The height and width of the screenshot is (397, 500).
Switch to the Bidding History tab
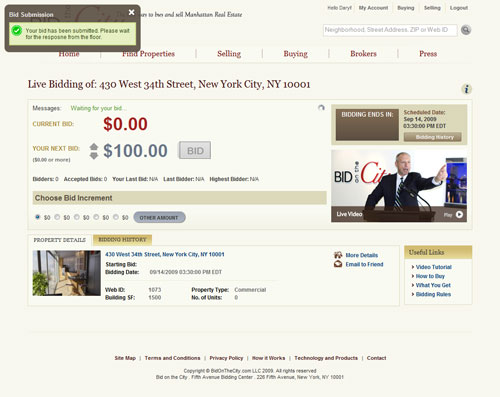coord(122,240)
